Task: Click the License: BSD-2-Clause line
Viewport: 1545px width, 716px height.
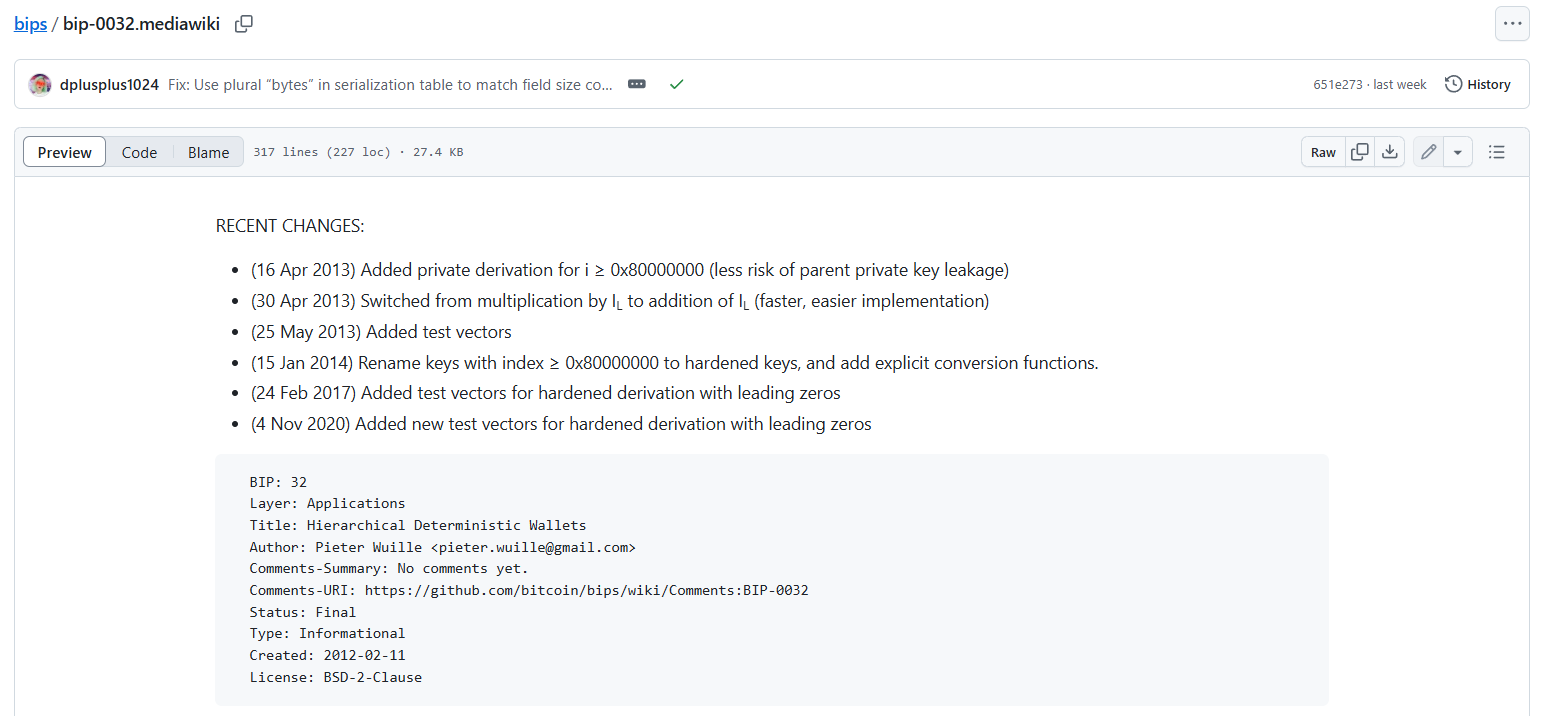Action: [x=336, y=677]
